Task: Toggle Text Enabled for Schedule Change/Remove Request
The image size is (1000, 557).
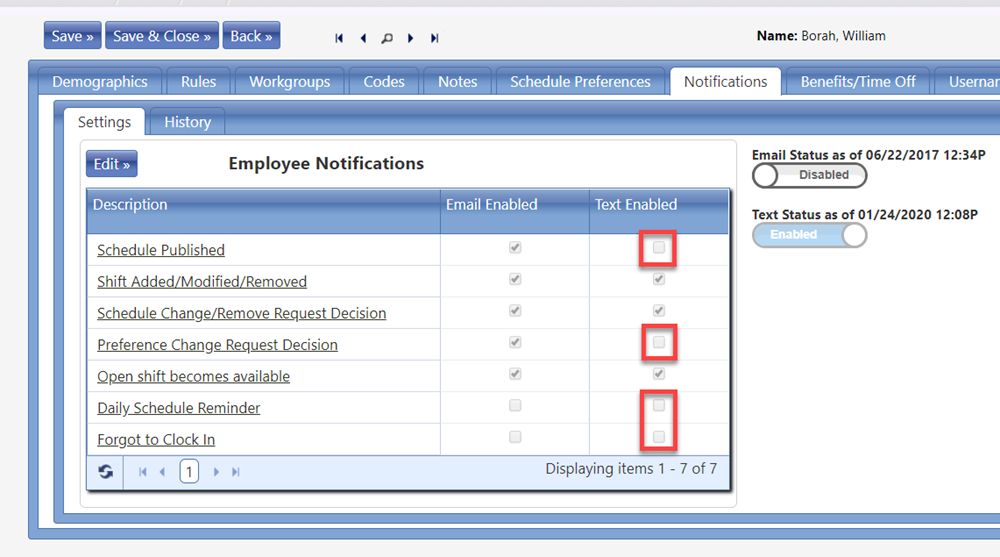Action: tap(659, 311)
